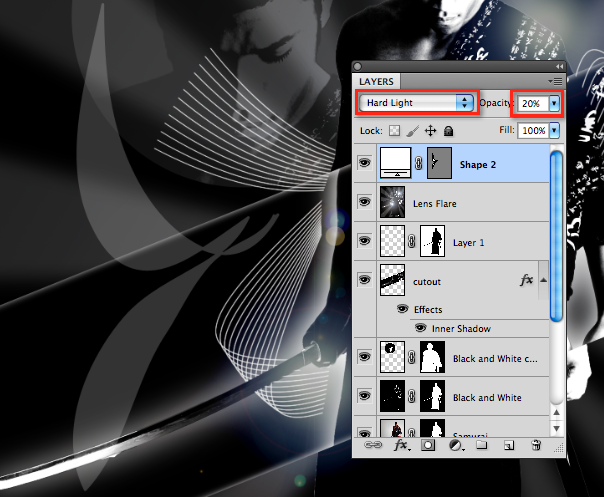The height and width of the screenshot is (497, 604).
Task: Hide the Lens Flare layer
Action: click(364, 201)
